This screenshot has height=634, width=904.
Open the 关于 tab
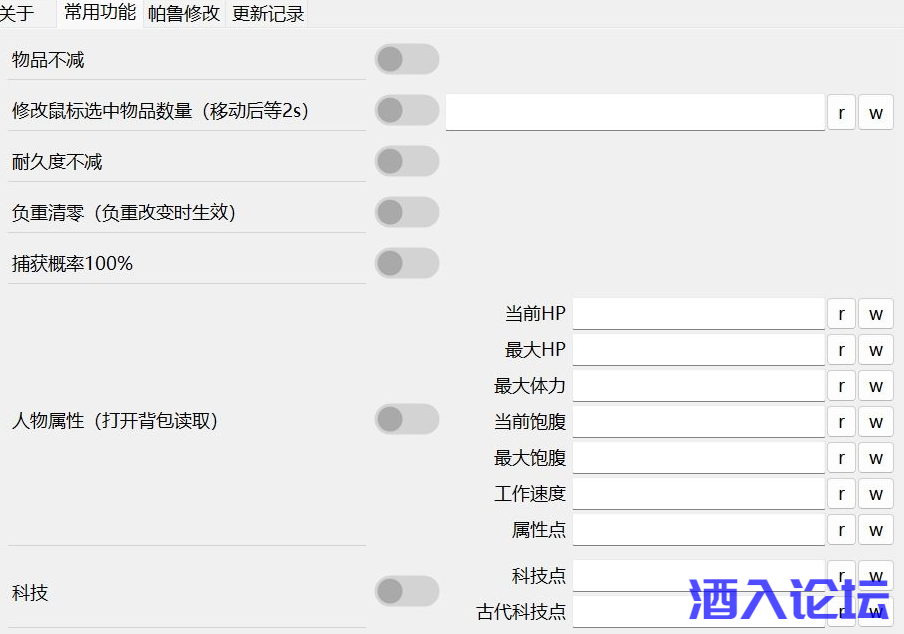coord(17,14)
